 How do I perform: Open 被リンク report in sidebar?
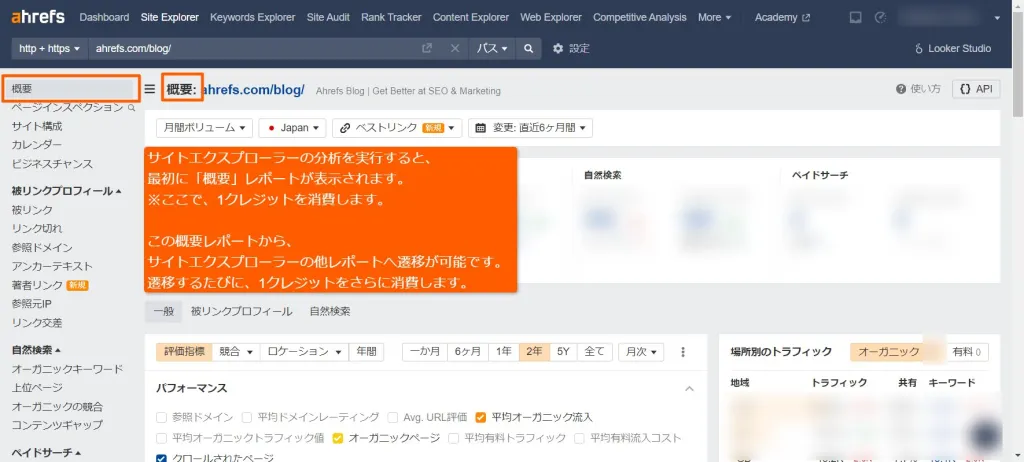click(32, 210)
